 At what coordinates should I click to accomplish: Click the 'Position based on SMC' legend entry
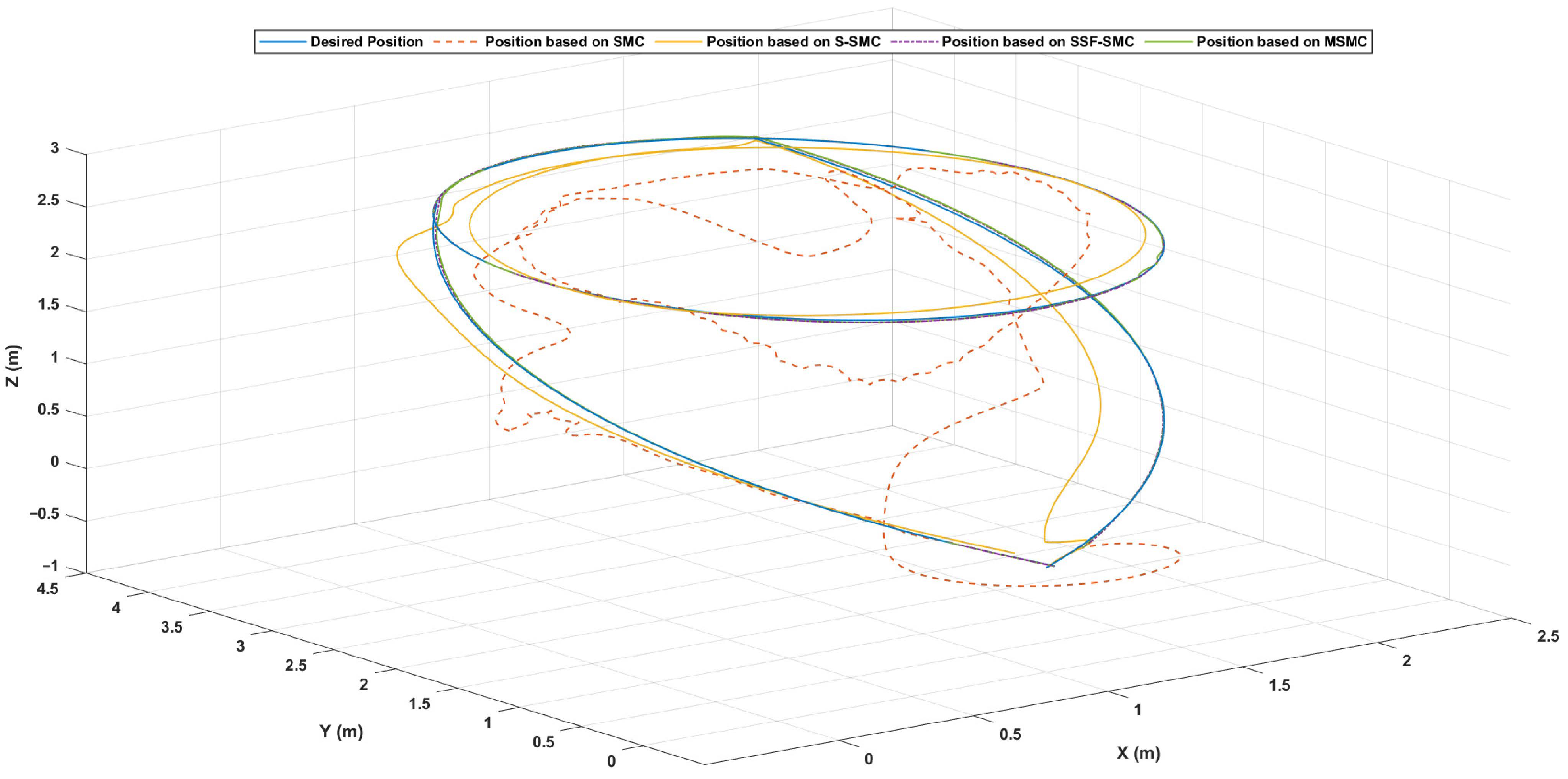coord(564,42)
